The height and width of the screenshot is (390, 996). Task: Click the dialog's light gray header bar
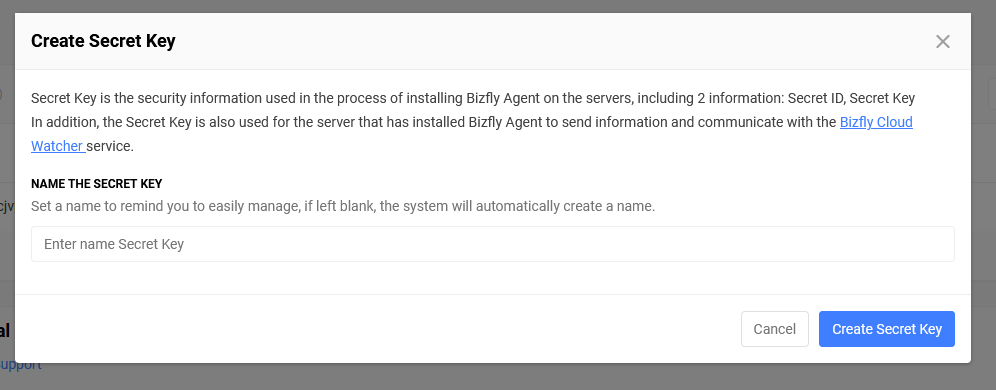[492, 41]
